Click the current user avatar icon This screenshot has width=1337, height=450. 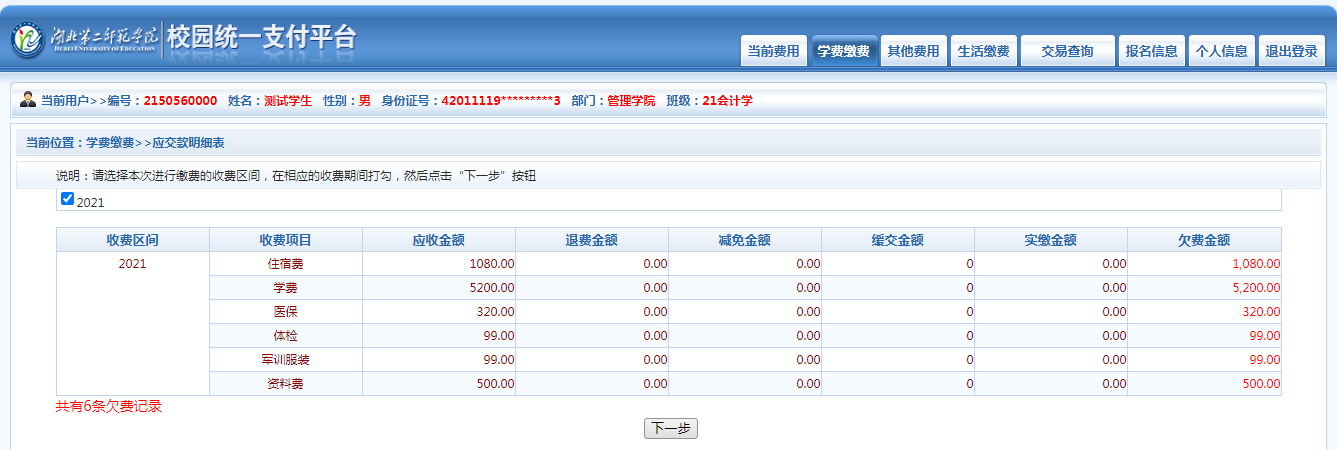pos(28,100)
